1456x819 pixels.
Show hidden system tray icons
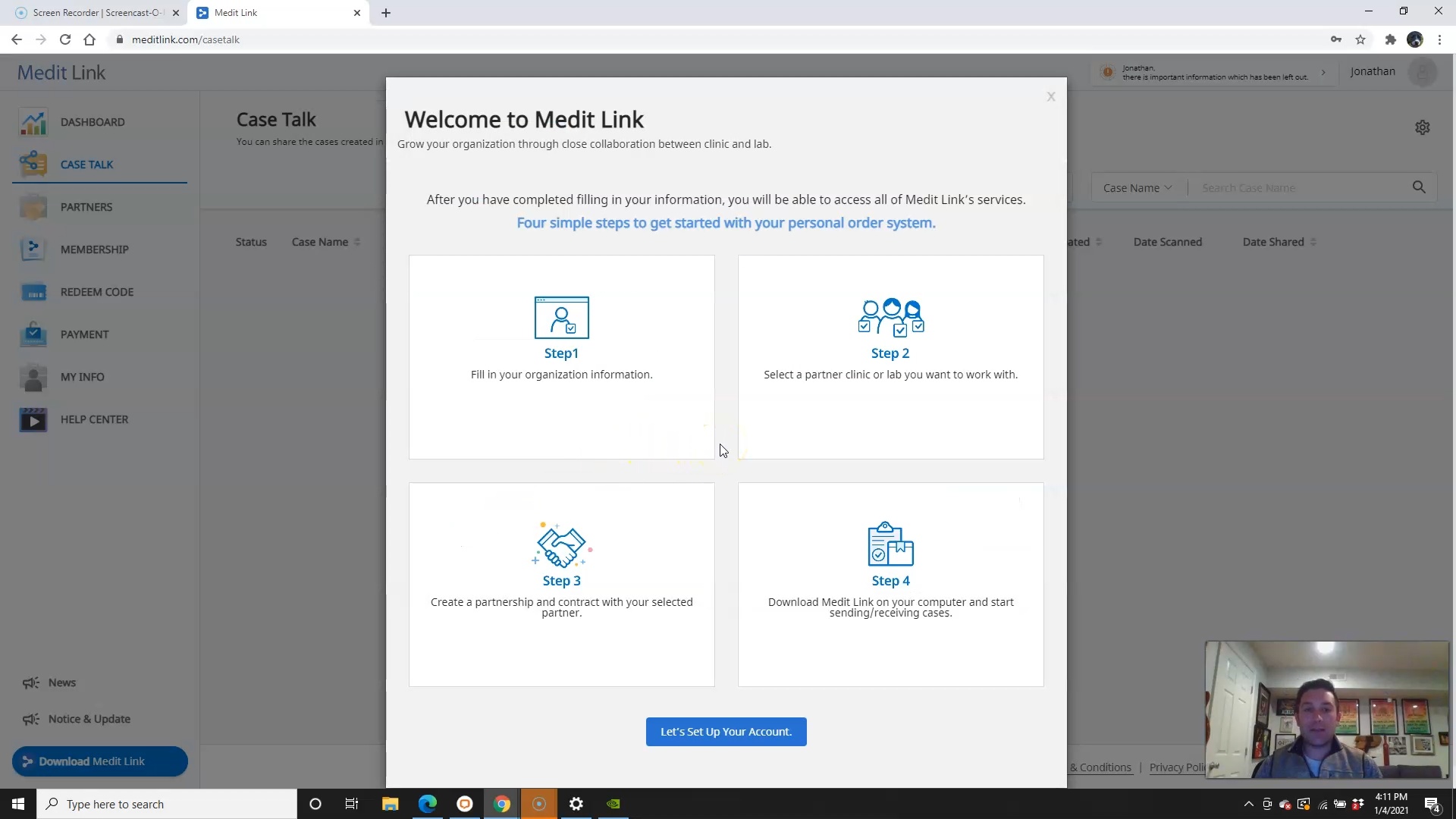(x=1249, y=804)
